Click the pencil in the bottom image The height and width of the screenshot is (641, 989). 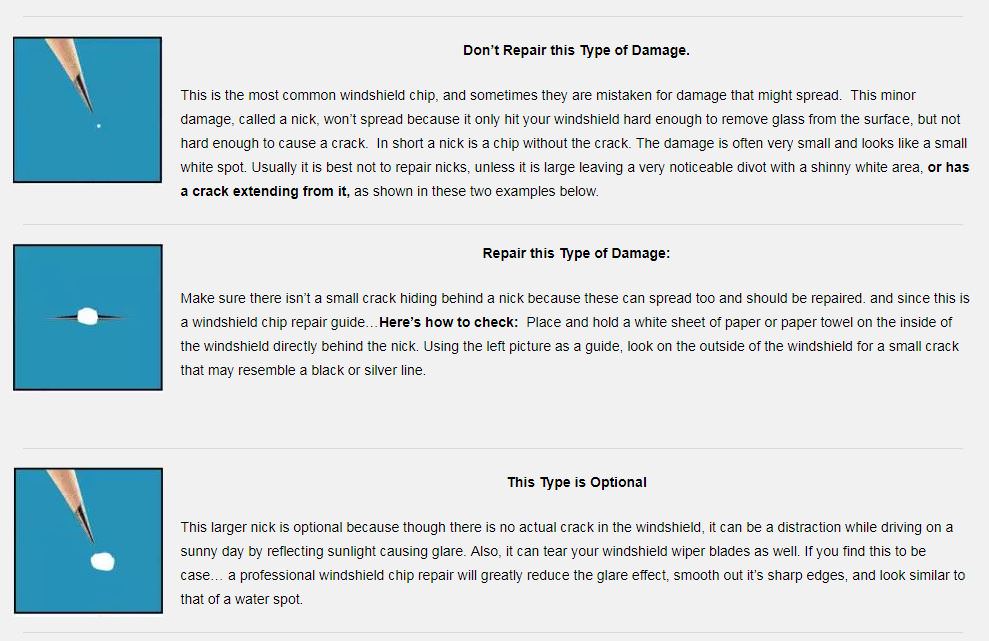pos(72,505)
